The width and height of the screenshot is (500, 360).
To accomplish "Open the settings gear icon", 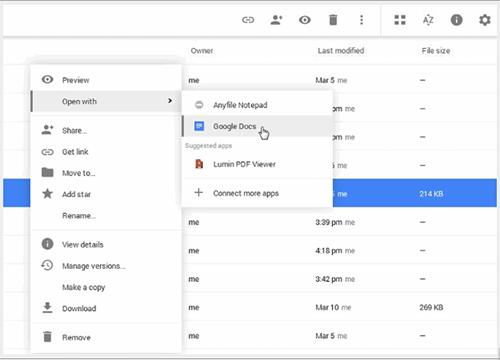I will tap(485, 20).
